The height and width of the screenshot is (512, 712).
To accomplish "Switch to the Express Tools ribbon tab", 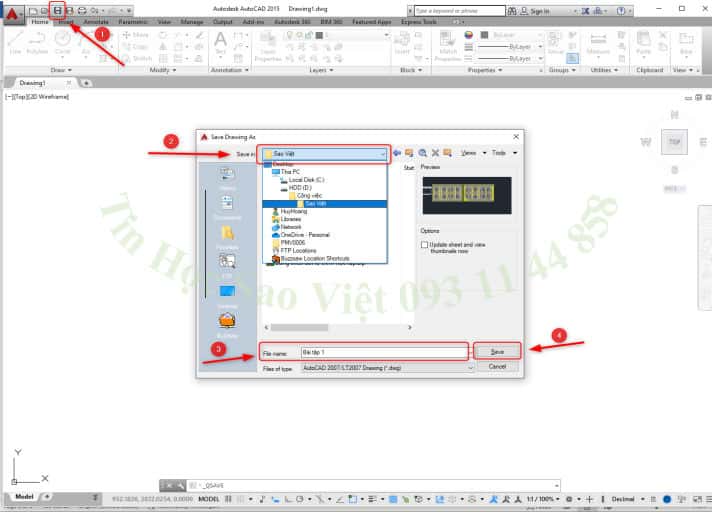I will [x=419, y=21].
